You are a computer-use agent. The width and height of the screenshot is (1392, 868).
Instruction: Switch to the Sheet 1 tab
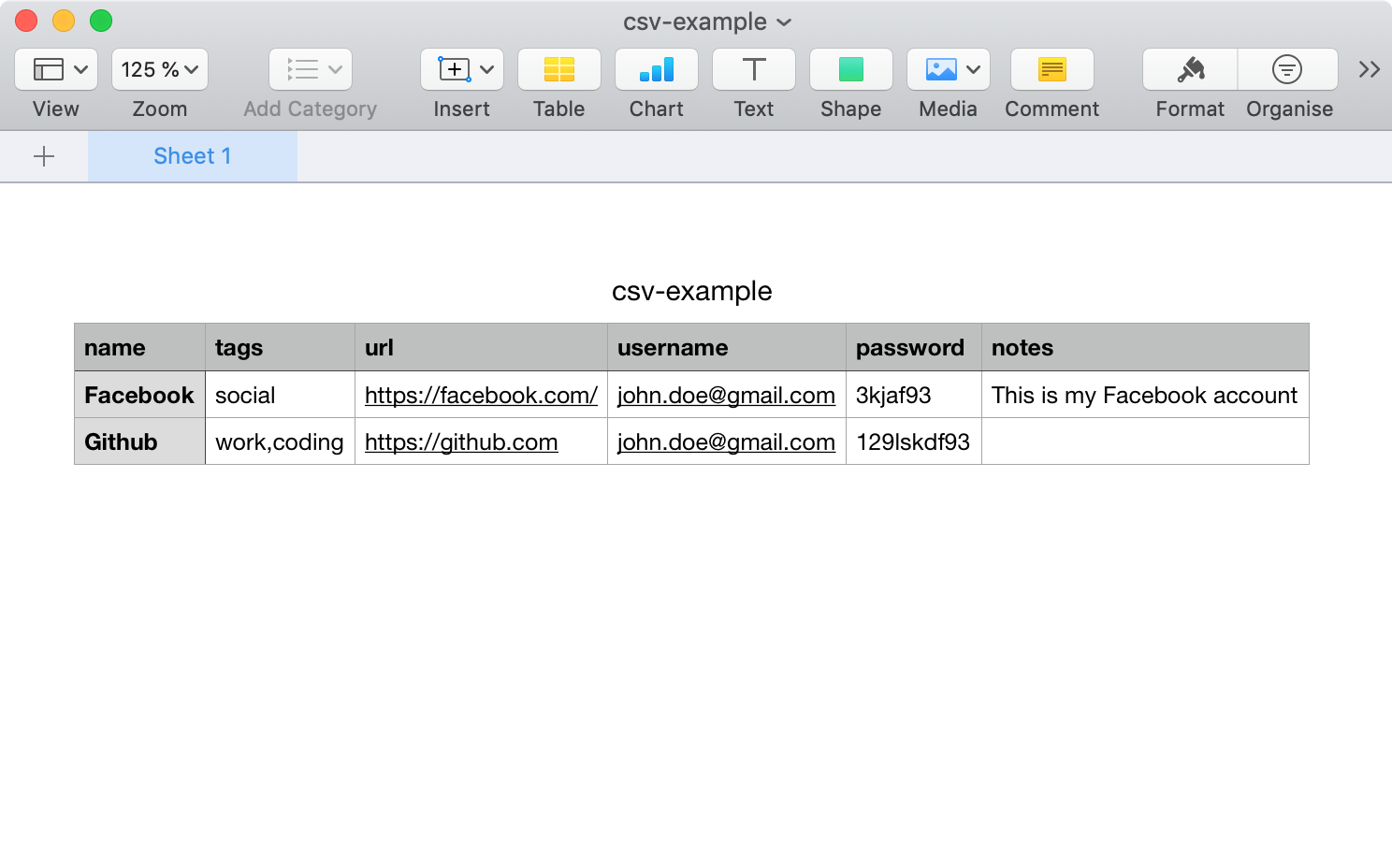[x=192, y=156]
